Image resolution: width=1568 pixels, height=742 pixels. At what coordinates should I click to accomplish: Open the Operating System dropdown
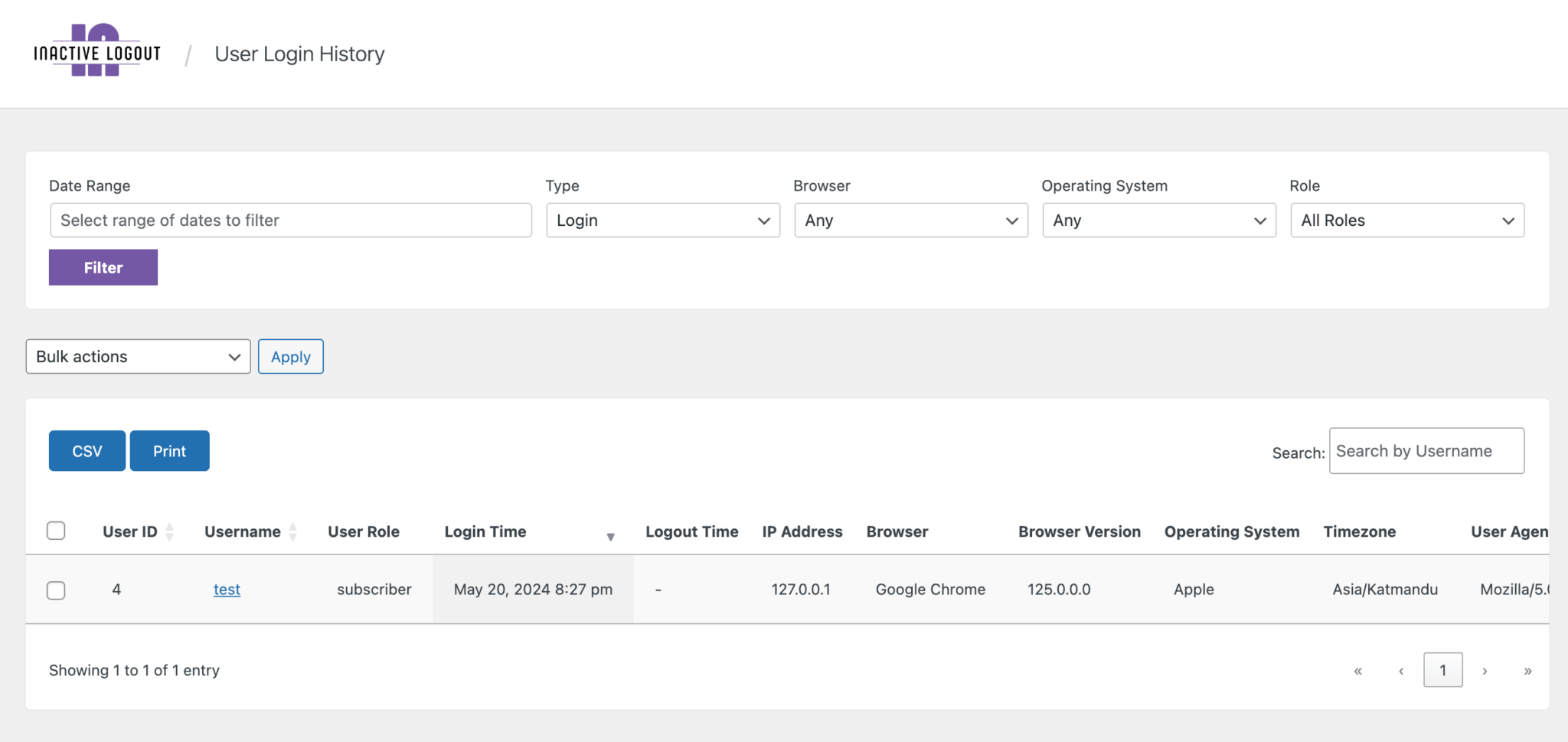click(1159, 221)
